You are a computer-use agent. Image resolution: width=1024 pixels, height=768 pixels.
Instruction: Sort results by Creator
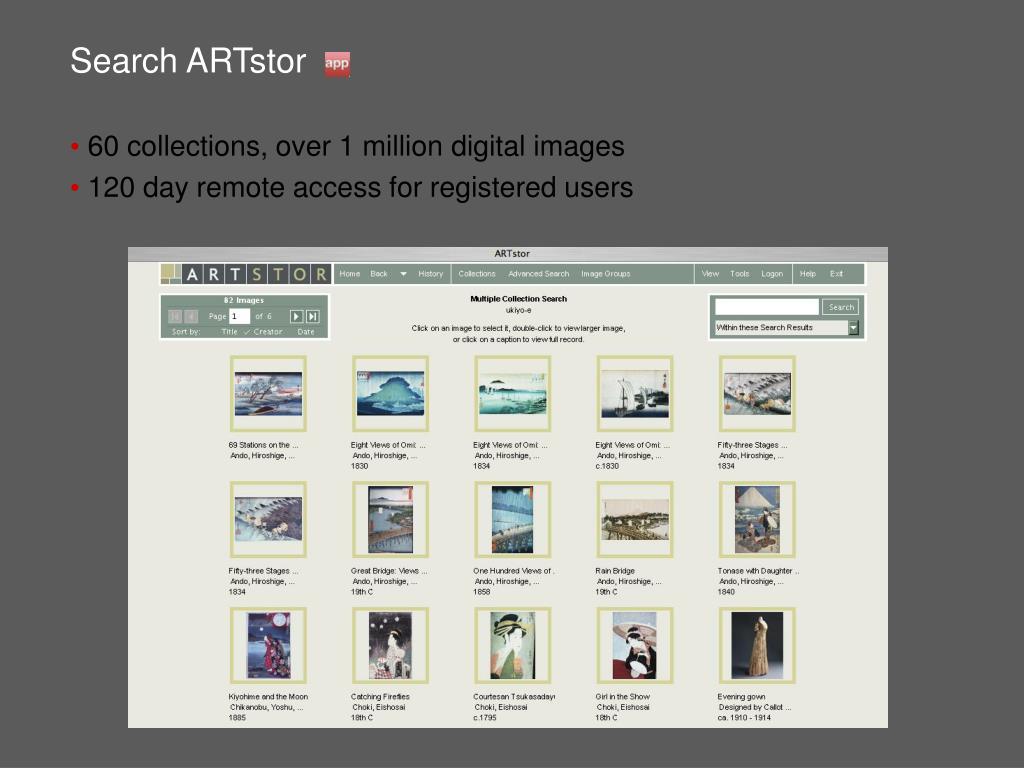(268, 332)
